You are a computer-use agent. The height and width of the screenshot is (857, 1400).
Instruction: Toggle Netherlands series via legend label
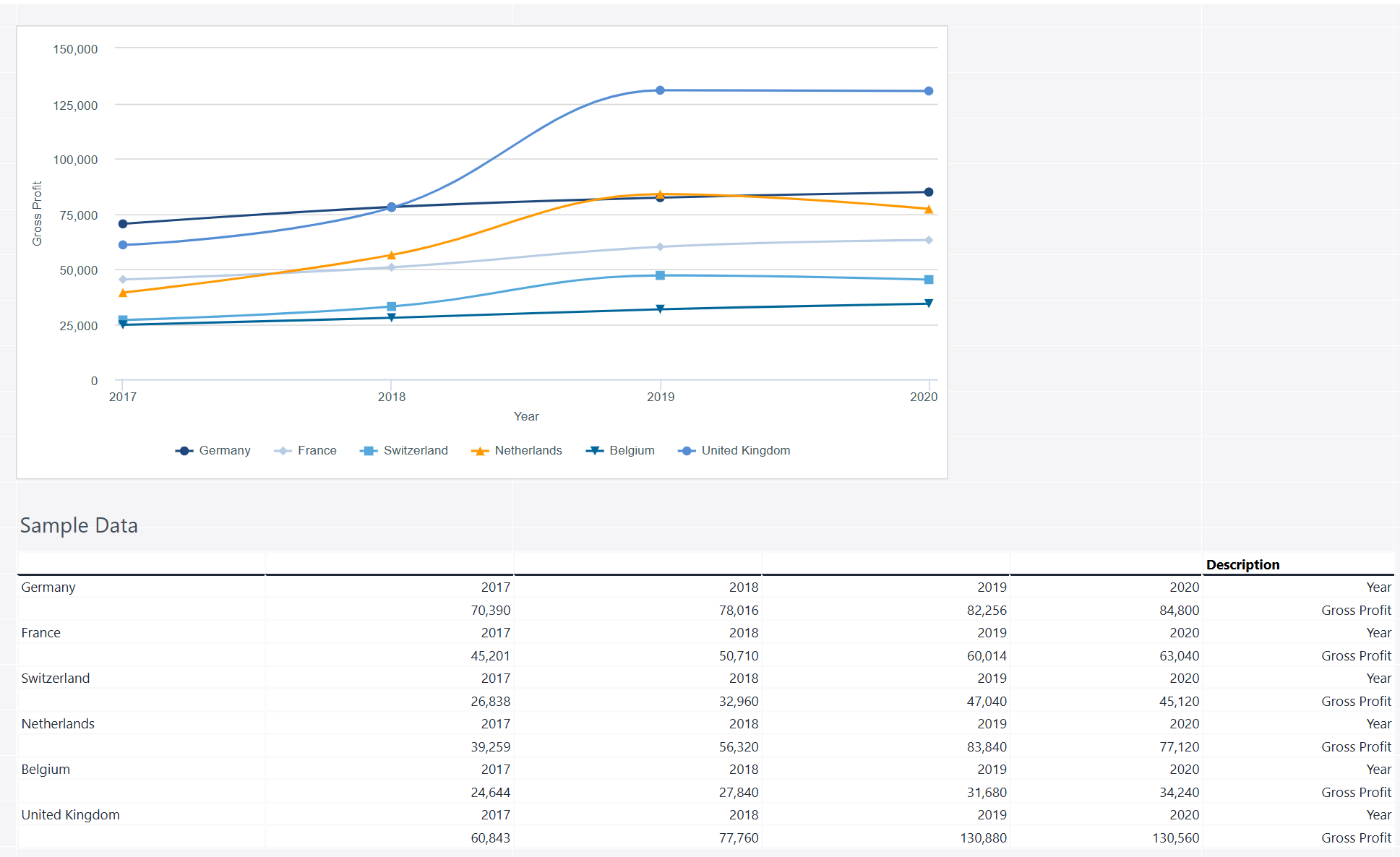(528, 451)
